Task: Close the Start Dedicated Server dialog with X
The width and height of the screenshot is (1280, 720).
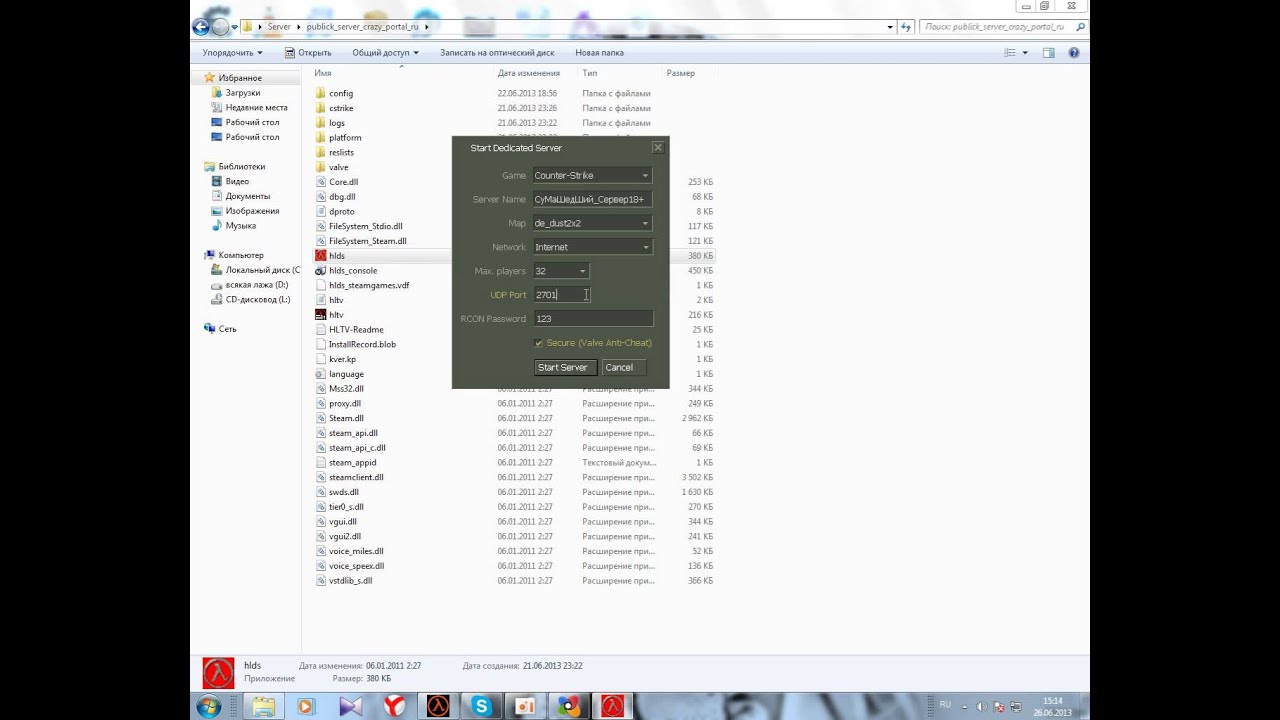Action: 657,147
